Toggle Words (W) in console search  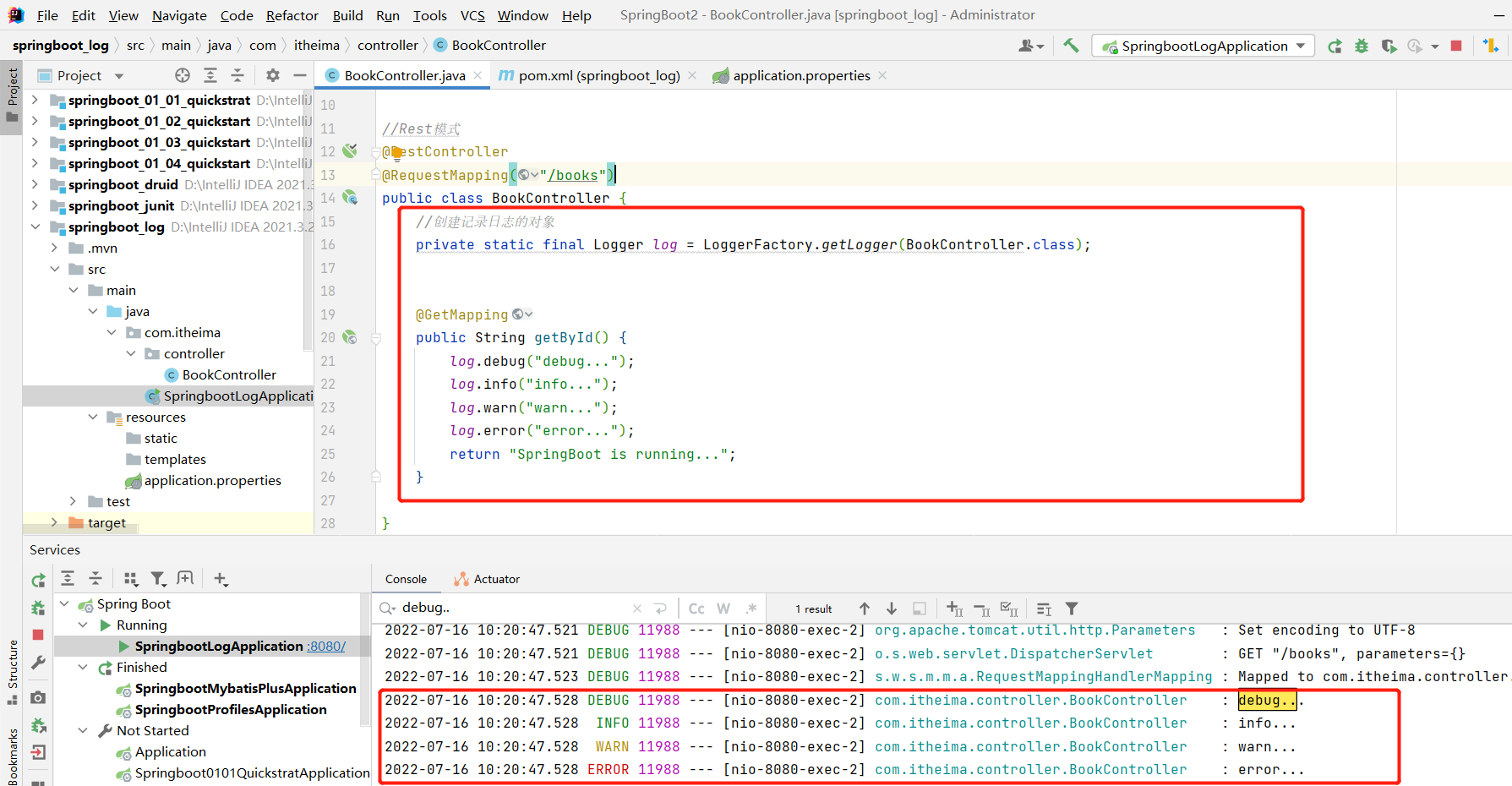coord(723,609)
